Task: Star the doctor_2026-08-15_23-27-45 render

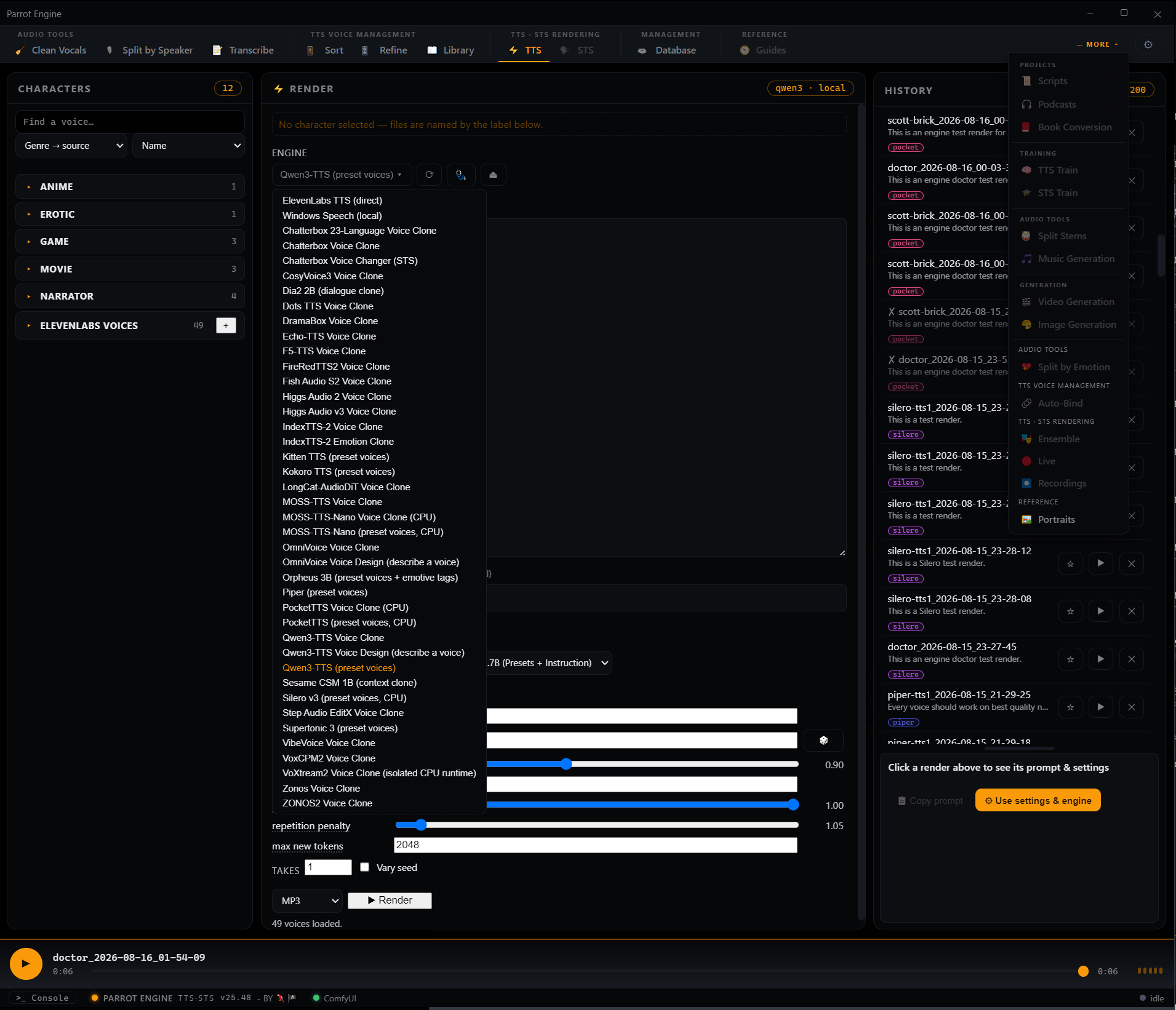Action: pos(1070,659)
